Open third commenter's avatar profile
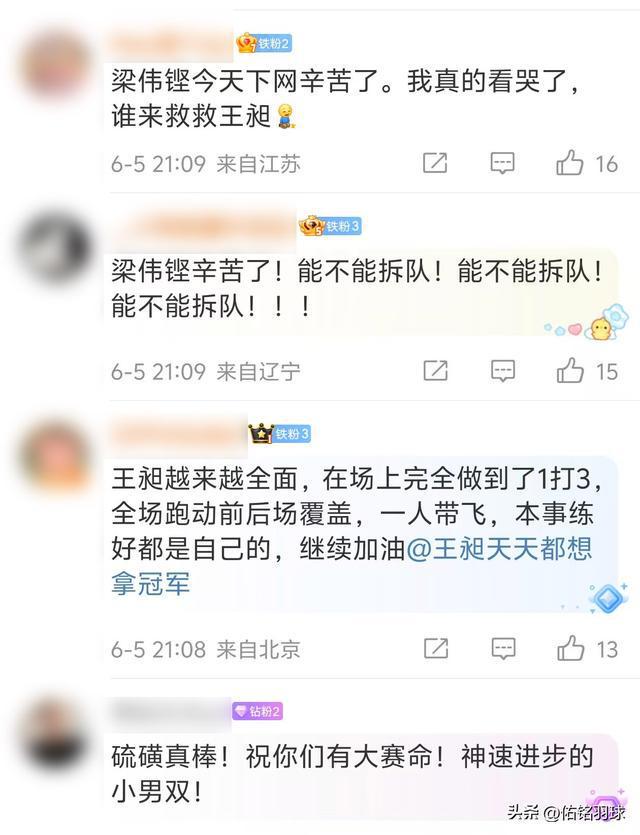This screenshot has width=640, height=835. click(56, 455)
